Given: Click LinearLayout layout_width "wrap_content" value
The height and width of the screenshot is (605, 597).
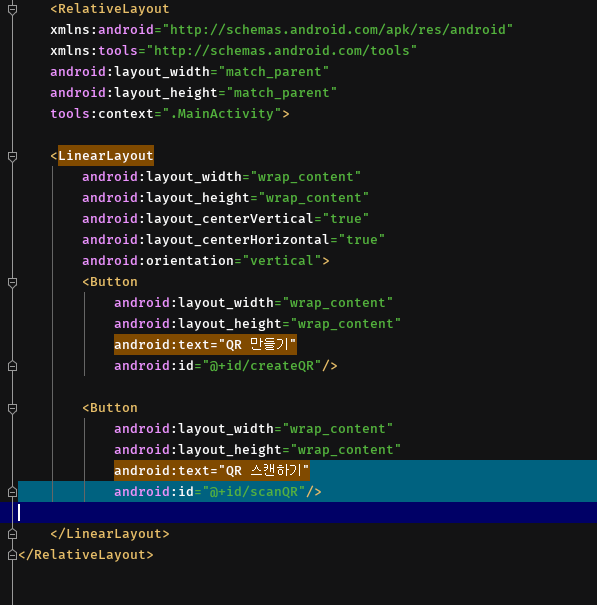Looking at the screenshot, I should coord(306,177).
